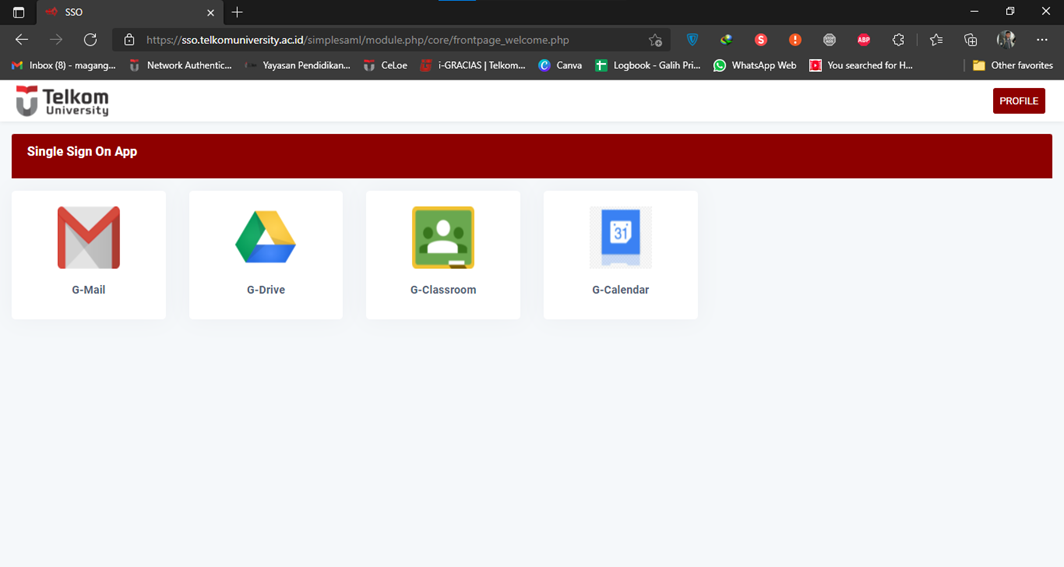
Task: Open the blue shield extension icon
Action: pos(692,40)
